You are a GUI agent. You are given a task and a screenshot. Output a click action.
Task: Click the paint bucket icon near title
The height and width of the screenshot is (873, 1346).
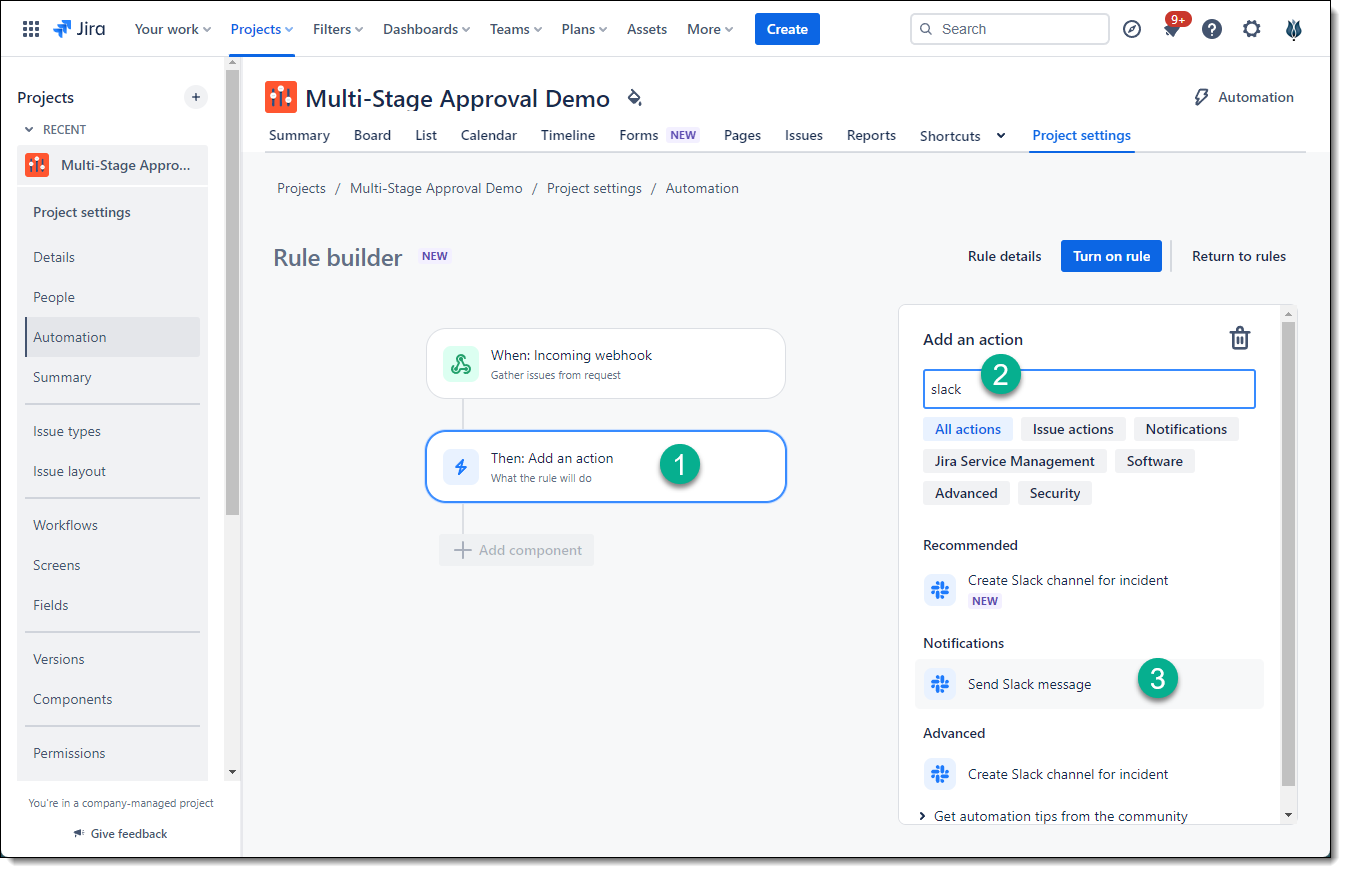pyautogui.click(x=634, y=98)
